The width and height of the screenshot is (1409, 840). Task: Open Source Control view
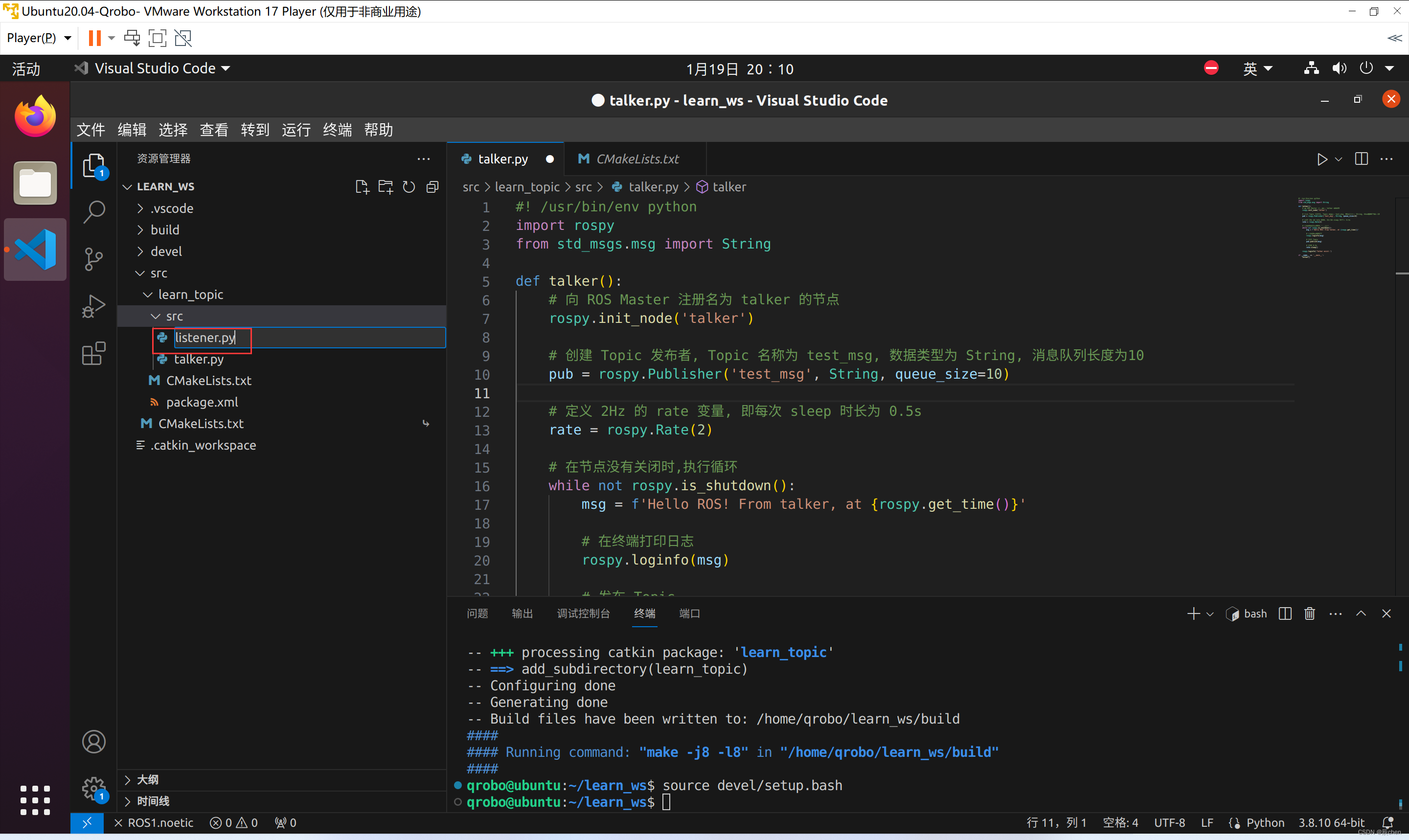pyautogui.click(x=94, y=259)
